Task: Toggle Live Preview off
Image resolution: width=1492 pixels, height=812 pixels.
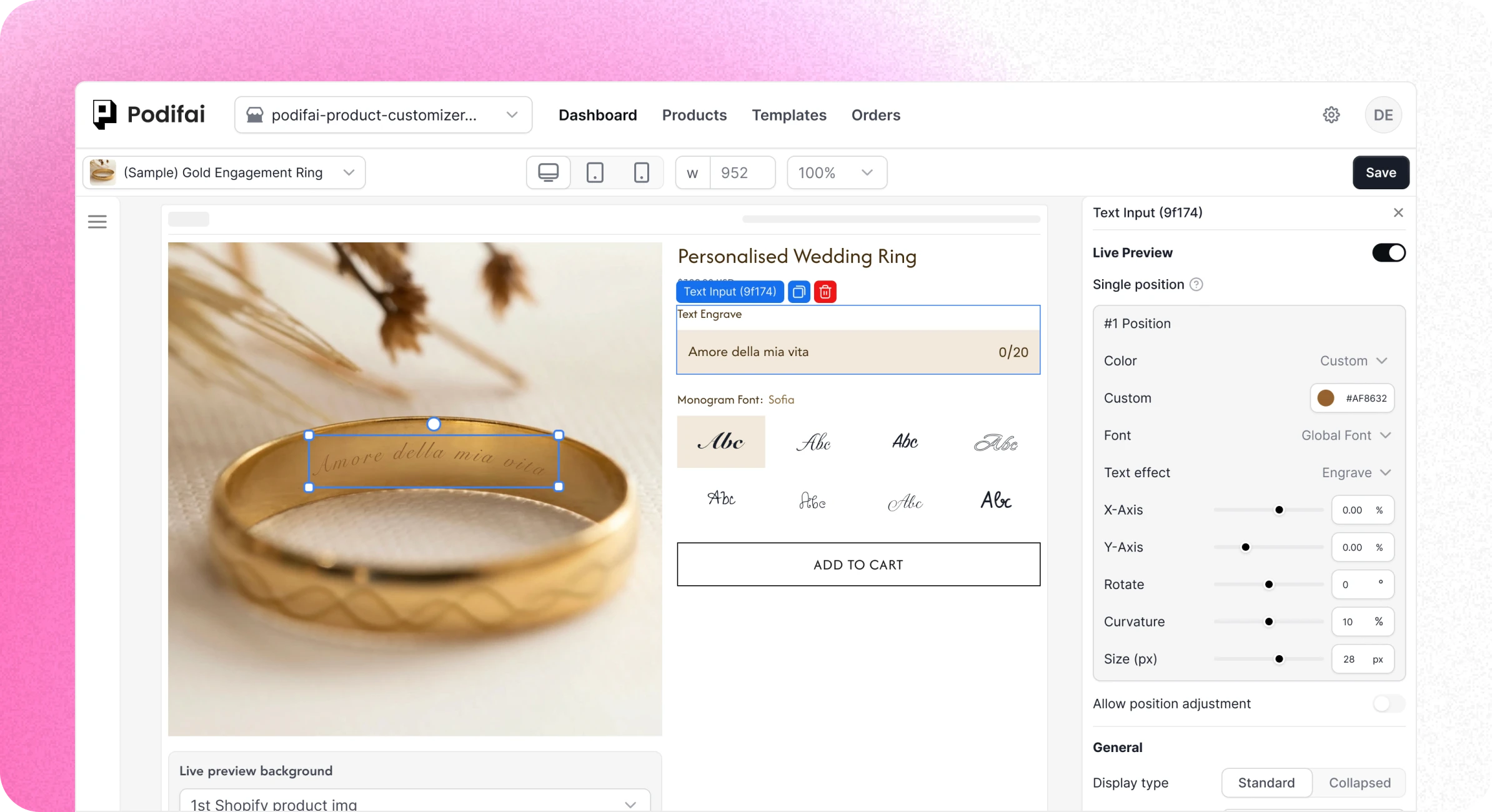Action: click(1388, 252)
